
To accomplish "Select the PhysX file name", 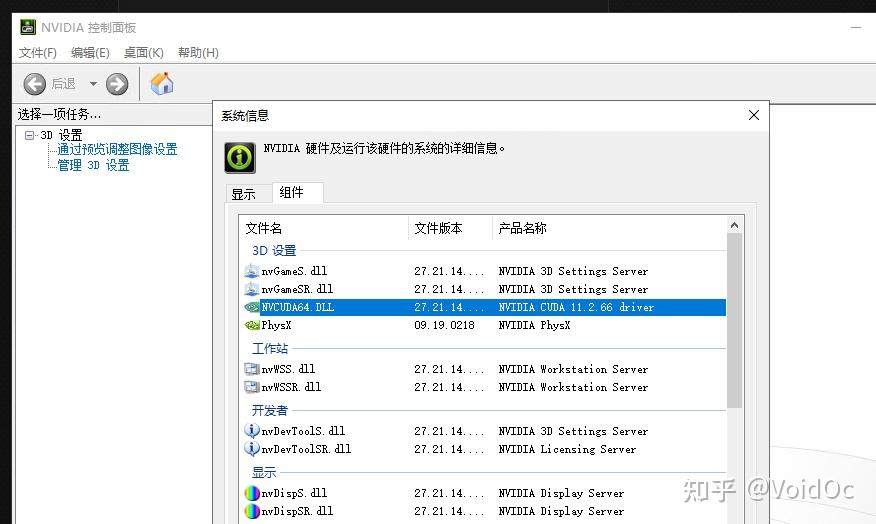I will pyautogui.click(x=276, y=325).
